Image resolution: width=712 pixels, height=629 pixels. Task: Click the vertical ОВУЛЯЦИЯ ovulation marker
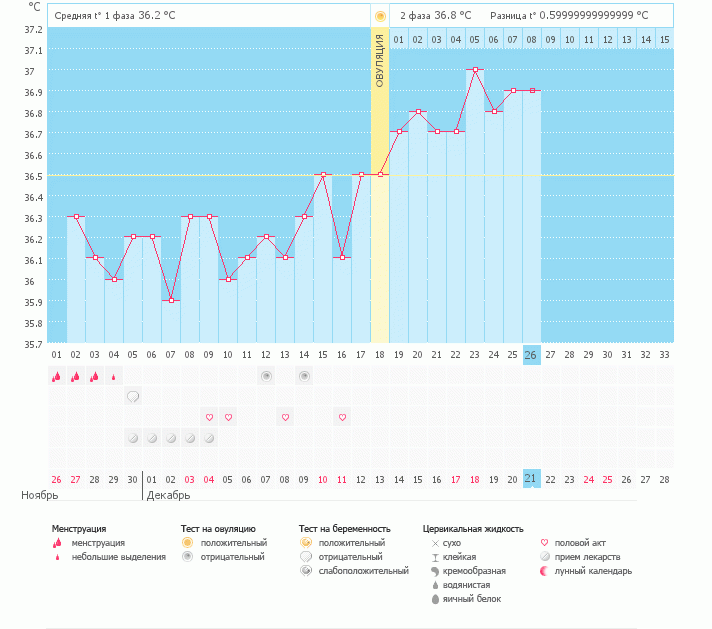[x=380, y=60]
